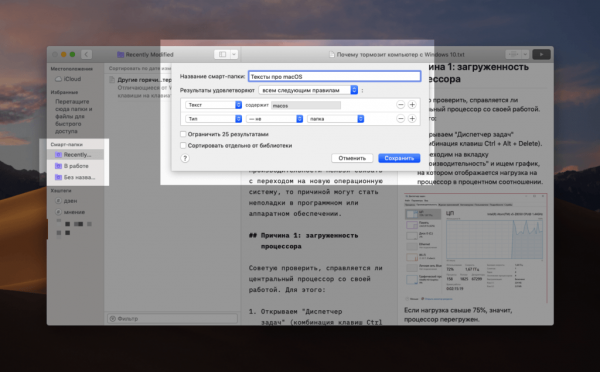Click the «macos» rule value field

(306, 106)
